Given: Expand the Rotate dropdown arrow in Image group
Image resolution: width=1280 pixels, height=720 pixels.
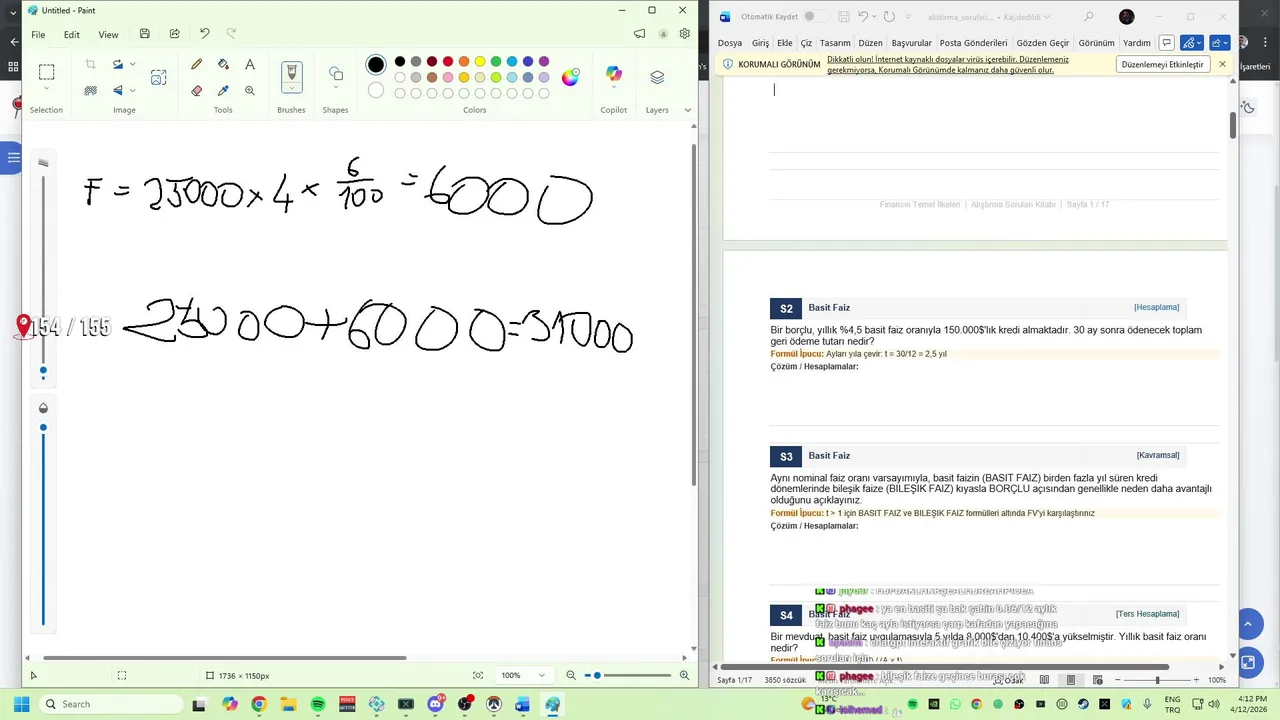Looking at the screenshot, I should click(132, 65).
